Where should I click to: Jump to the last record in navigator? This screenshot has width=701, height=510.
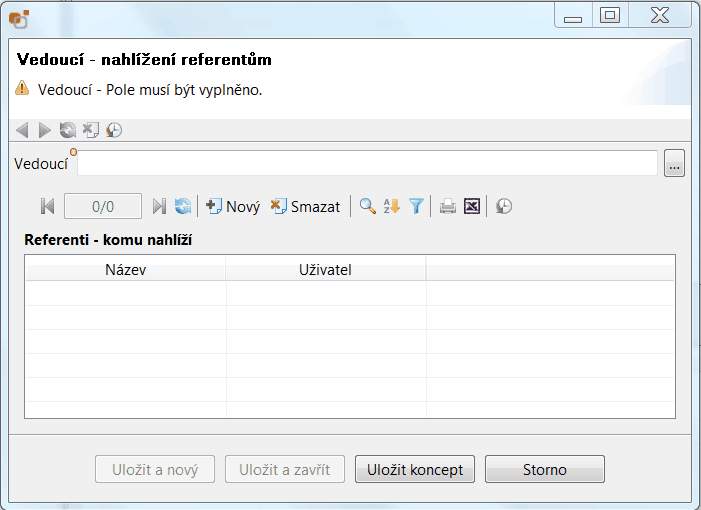[158, 207]
